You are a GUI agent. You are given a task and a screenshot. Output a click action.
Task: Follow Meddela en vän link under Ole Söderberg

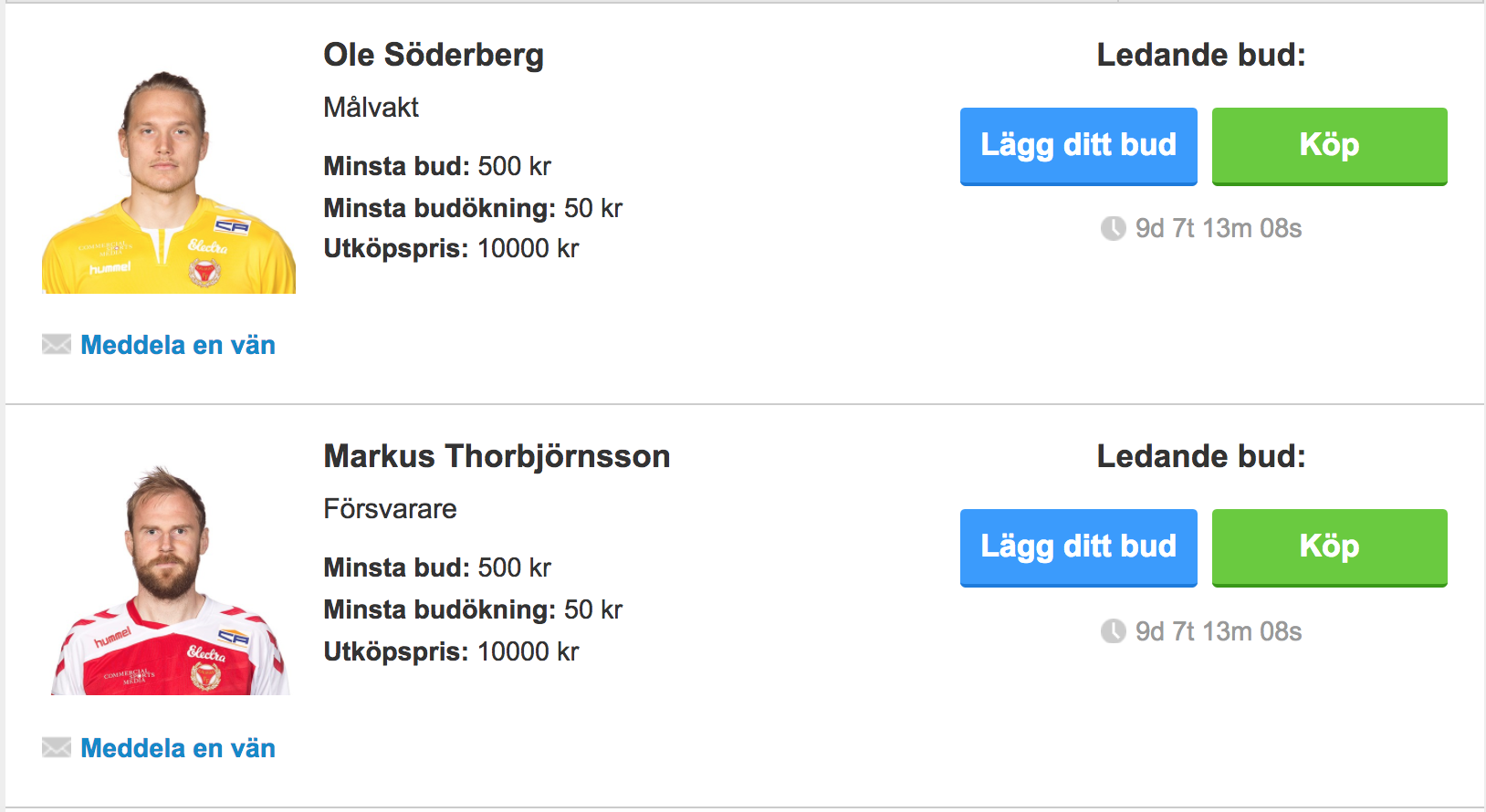[178, 345]
